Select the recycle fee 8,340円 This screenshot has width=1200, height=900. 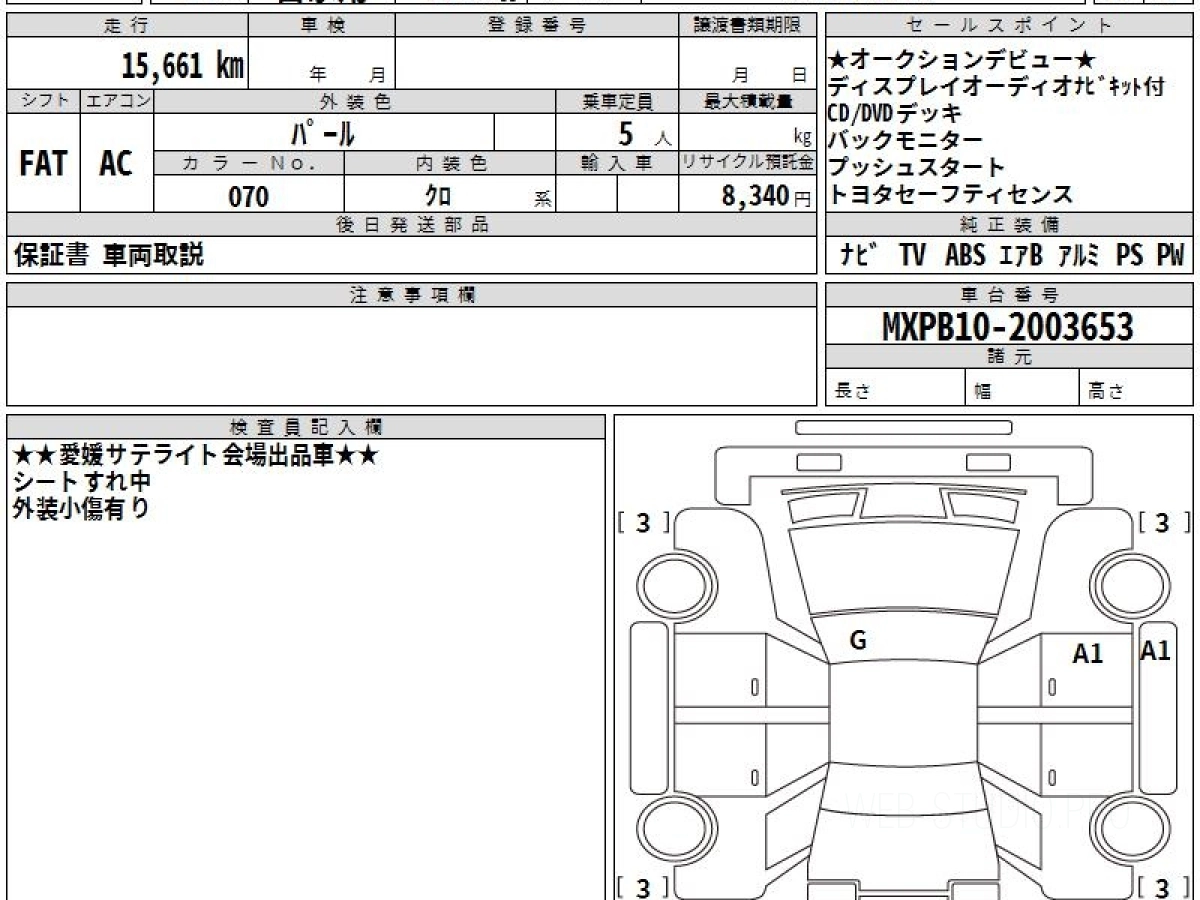point(766,196)
